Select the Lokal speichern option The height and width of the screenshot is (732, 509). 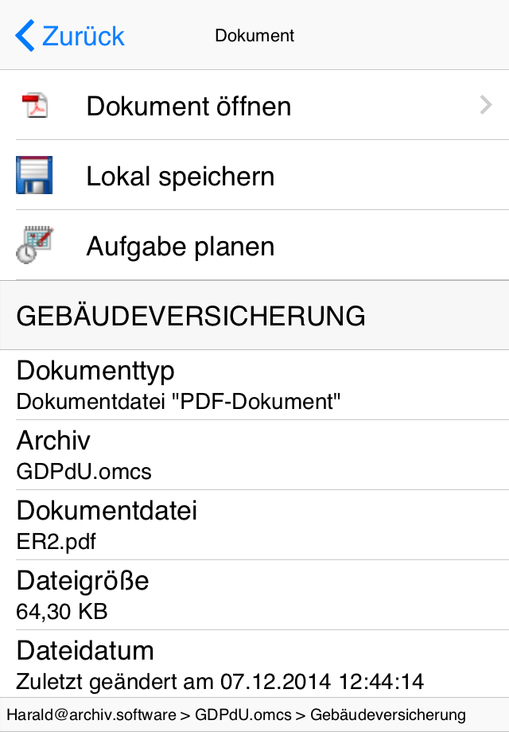pyautogui.click(x=254, y=175)
